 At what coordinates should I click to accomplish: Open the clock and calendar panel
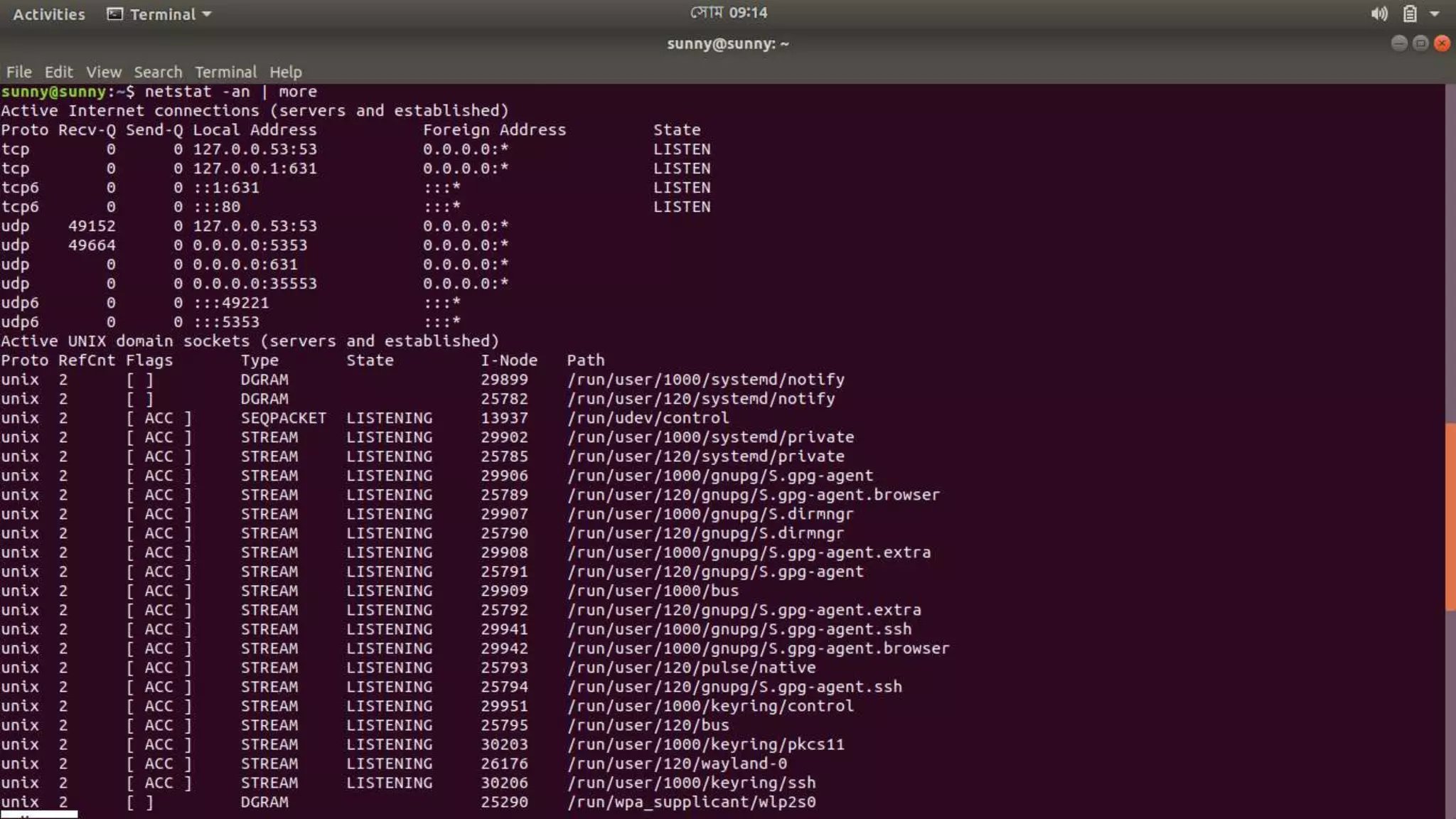coord(728,13)
